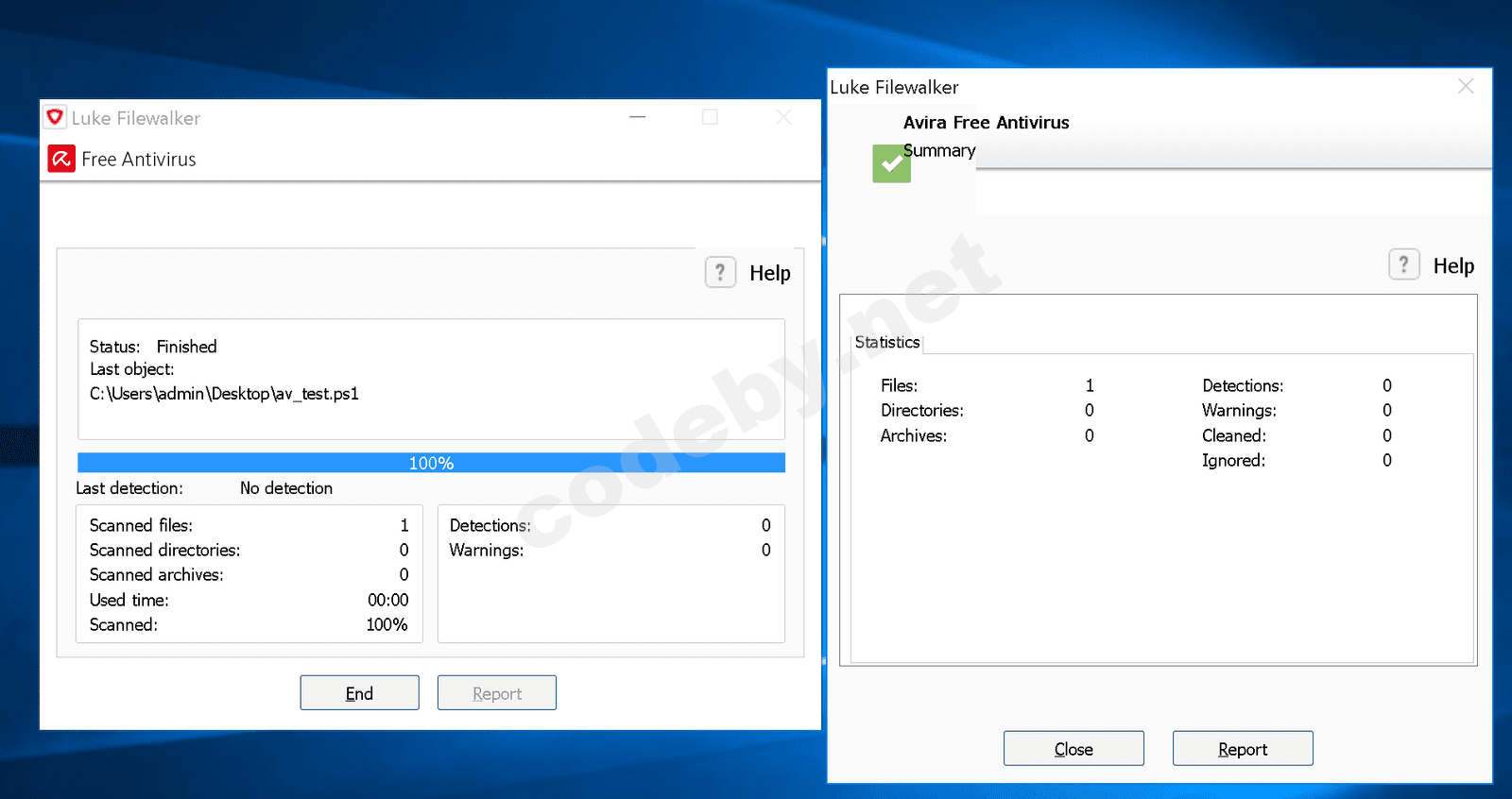Click 'Scanned directories:' label
Screen dimensions: 1512x799
coord(164,550)
